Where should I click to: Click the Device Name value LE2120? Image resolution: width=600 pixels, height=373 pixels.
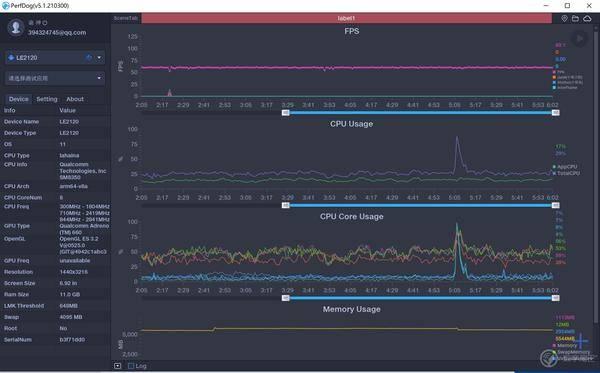click(69, 122)
